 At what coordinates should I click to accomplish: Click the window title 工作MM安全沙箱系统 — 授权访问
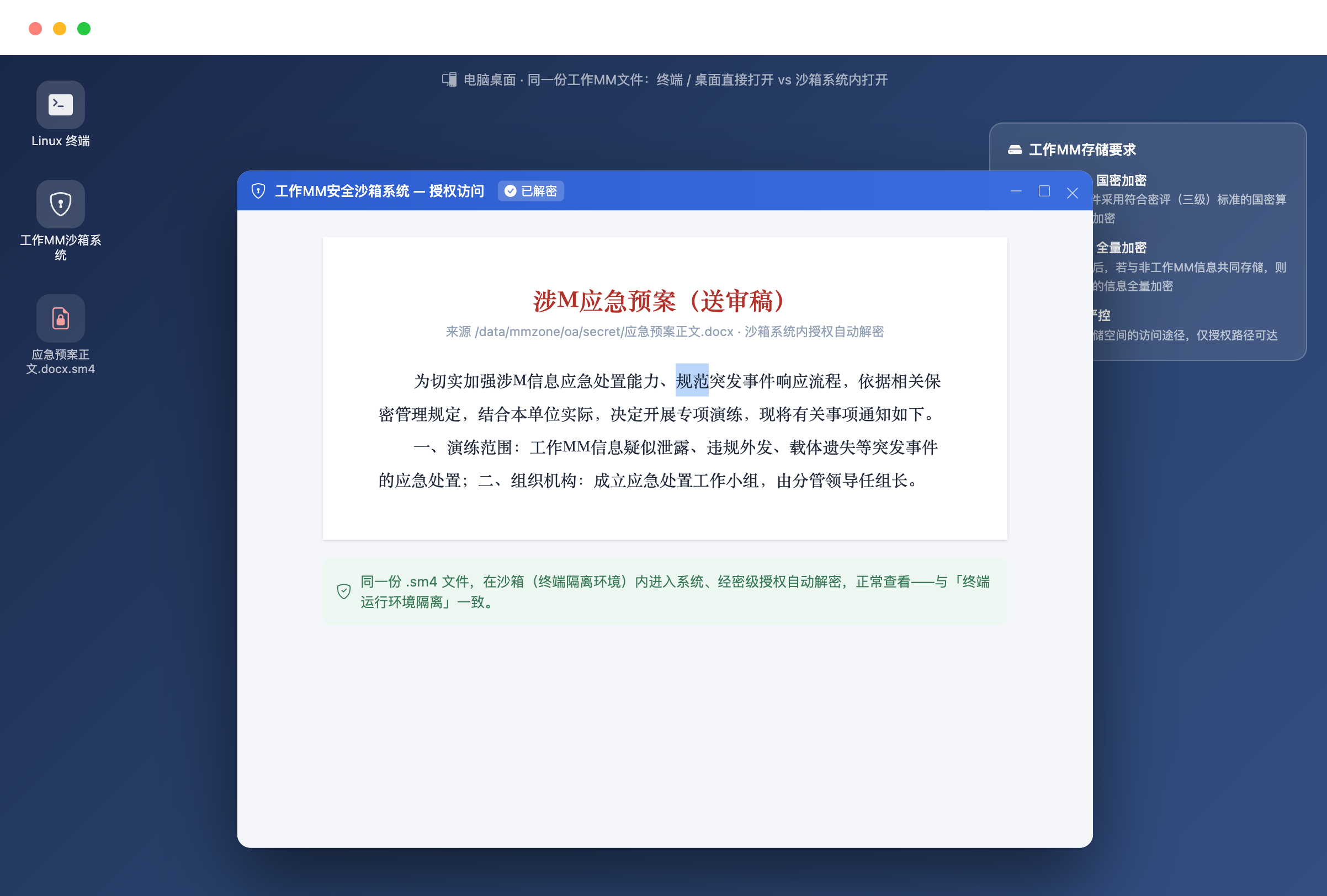(379, 191)
